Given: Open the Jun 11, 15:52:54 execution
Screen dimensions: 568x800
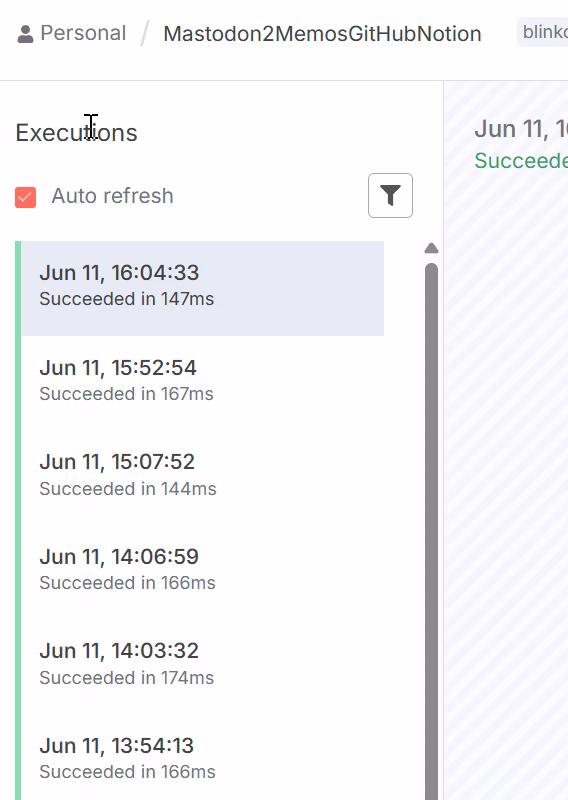Looking at the screenshot, I should [203, 383].
